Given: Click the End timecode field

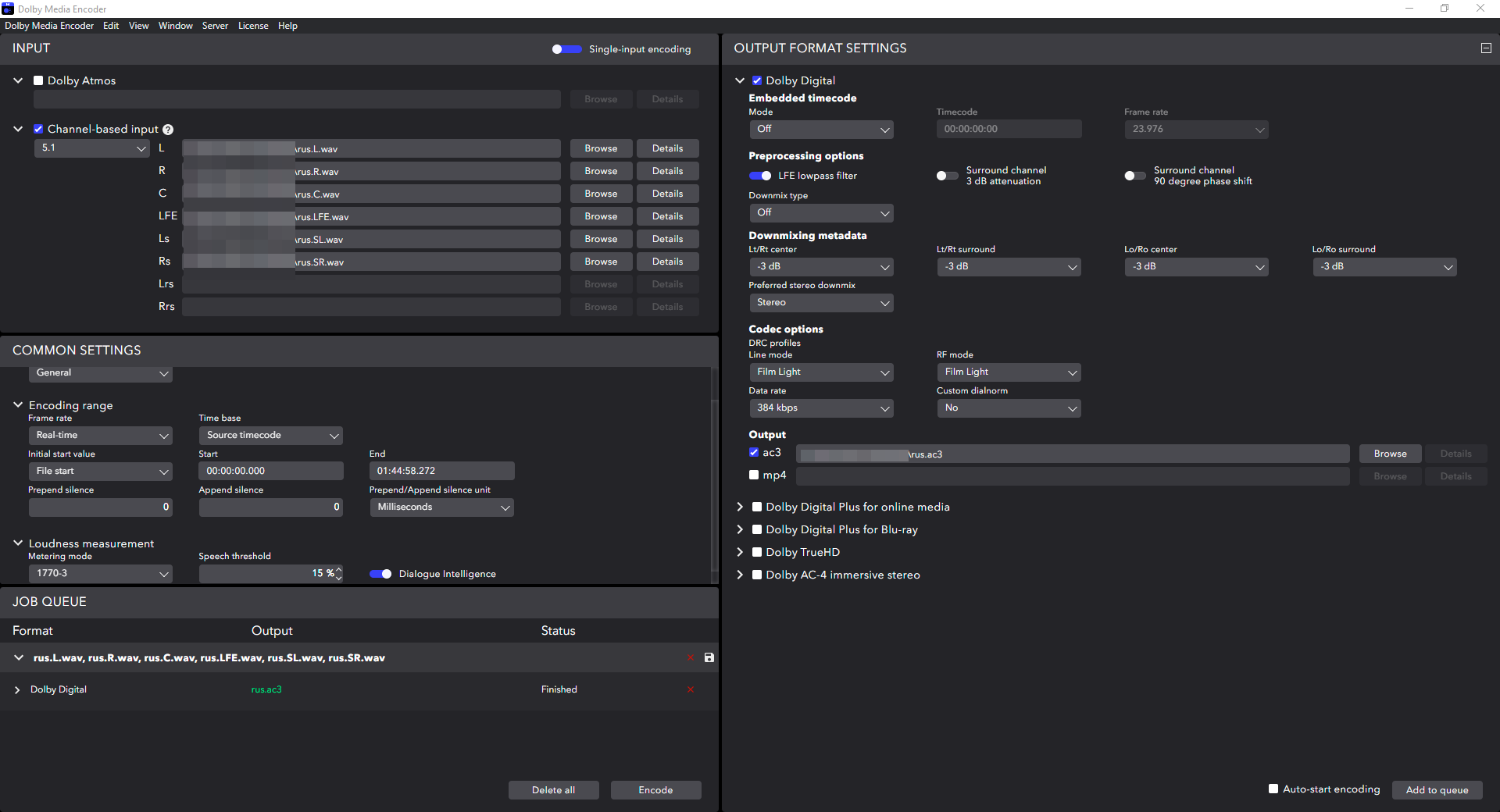Looking at the screenshot, I should 441,472.
